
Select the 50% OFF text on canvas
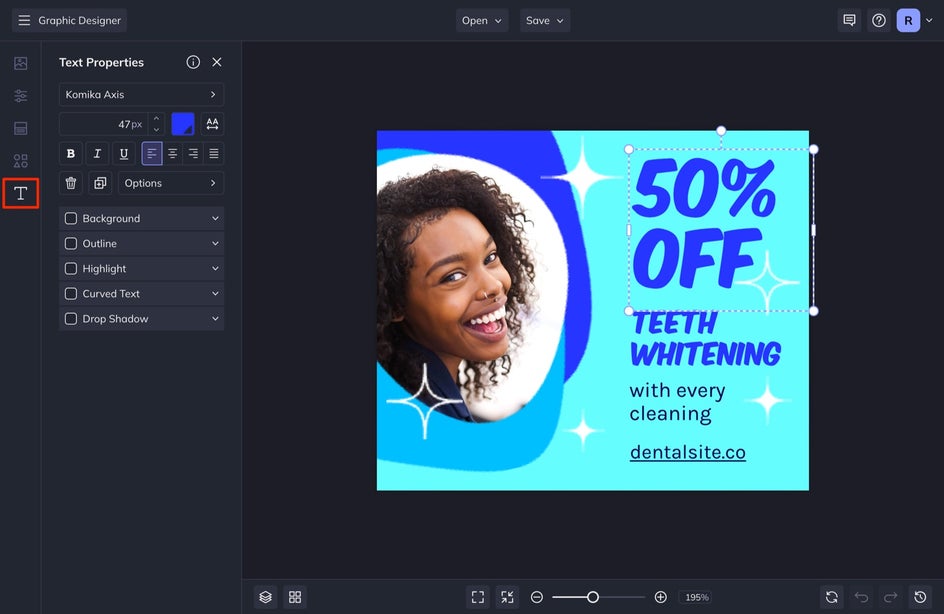pos(704,223)
